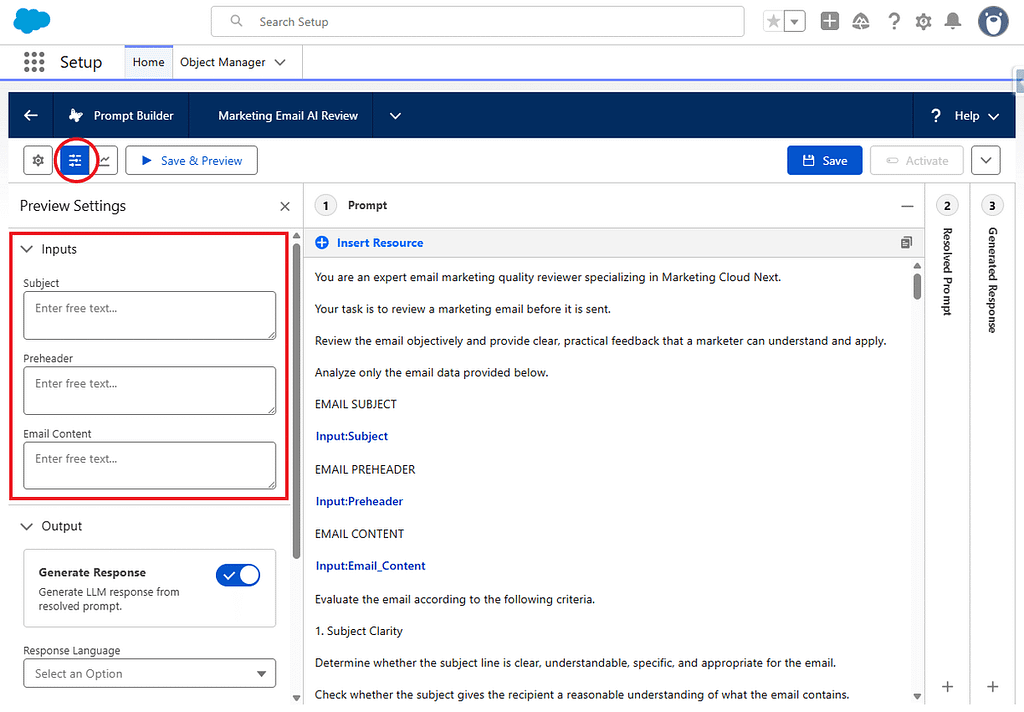Open the user profile avatar
Image resolution: width=1024 pixels, height=712 pixels.
click(x=993, y=22)
